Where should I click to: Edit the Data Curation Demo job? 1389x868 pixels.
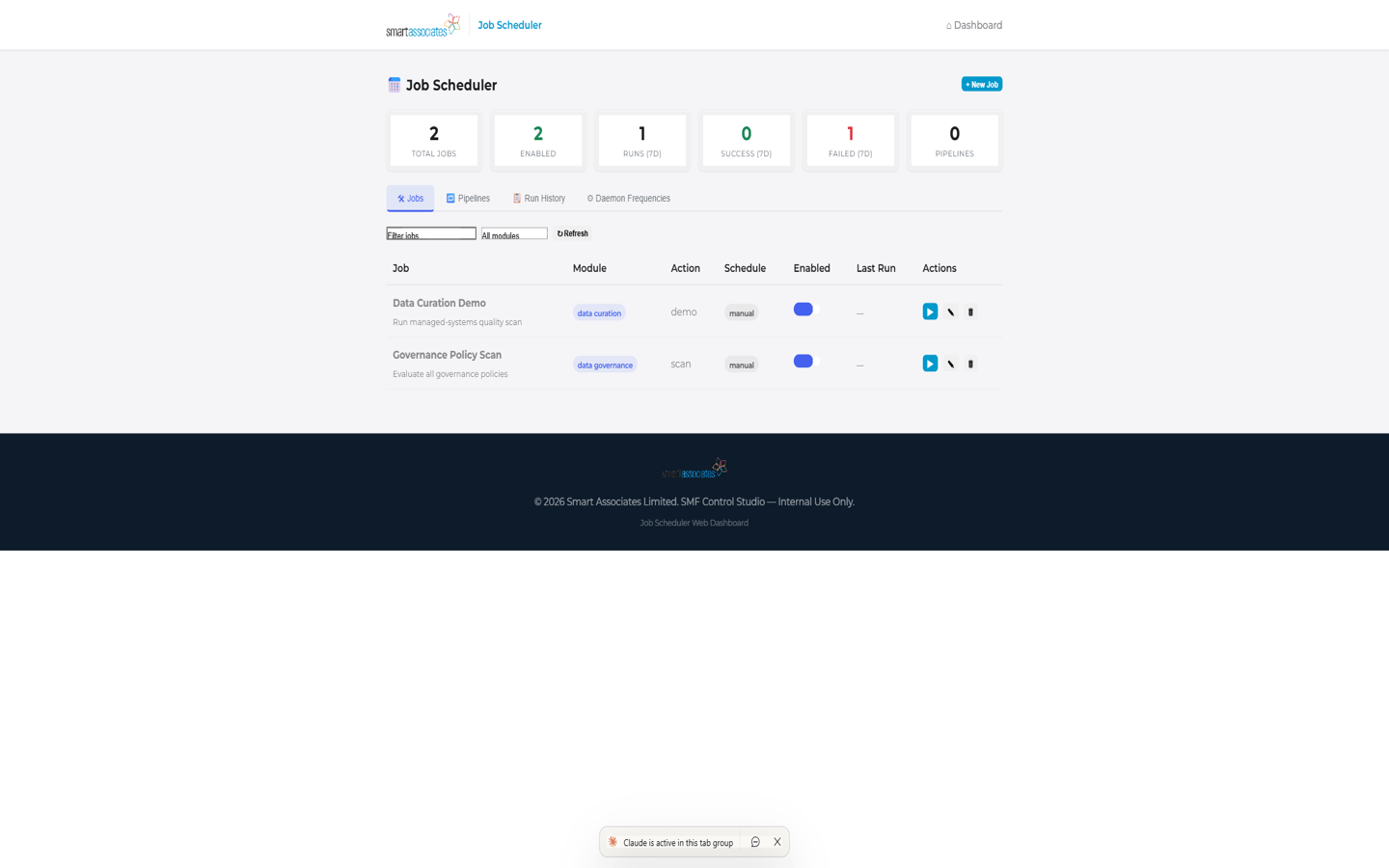[x=950, y=312]
